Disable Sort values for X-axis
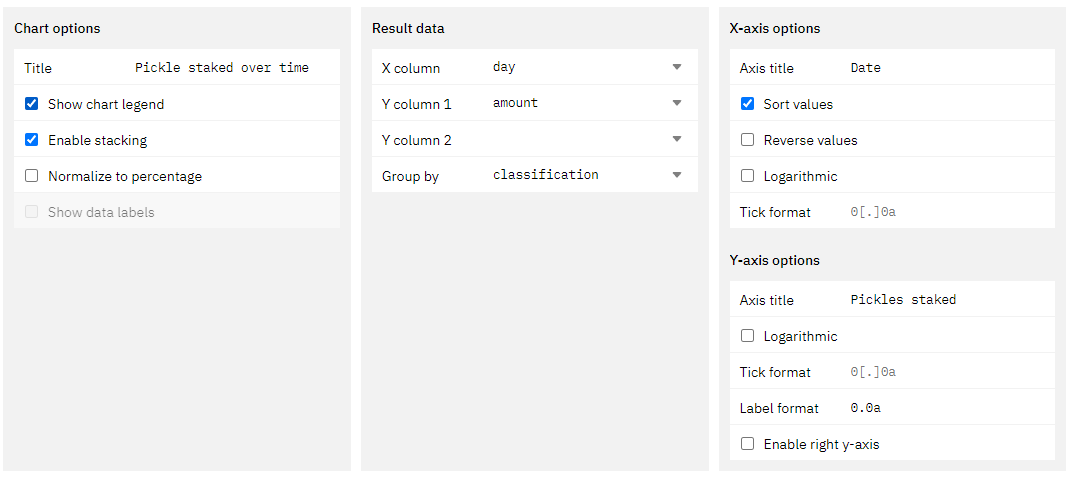Screen dimensions: 1071x478 click(x=747, y=104)
